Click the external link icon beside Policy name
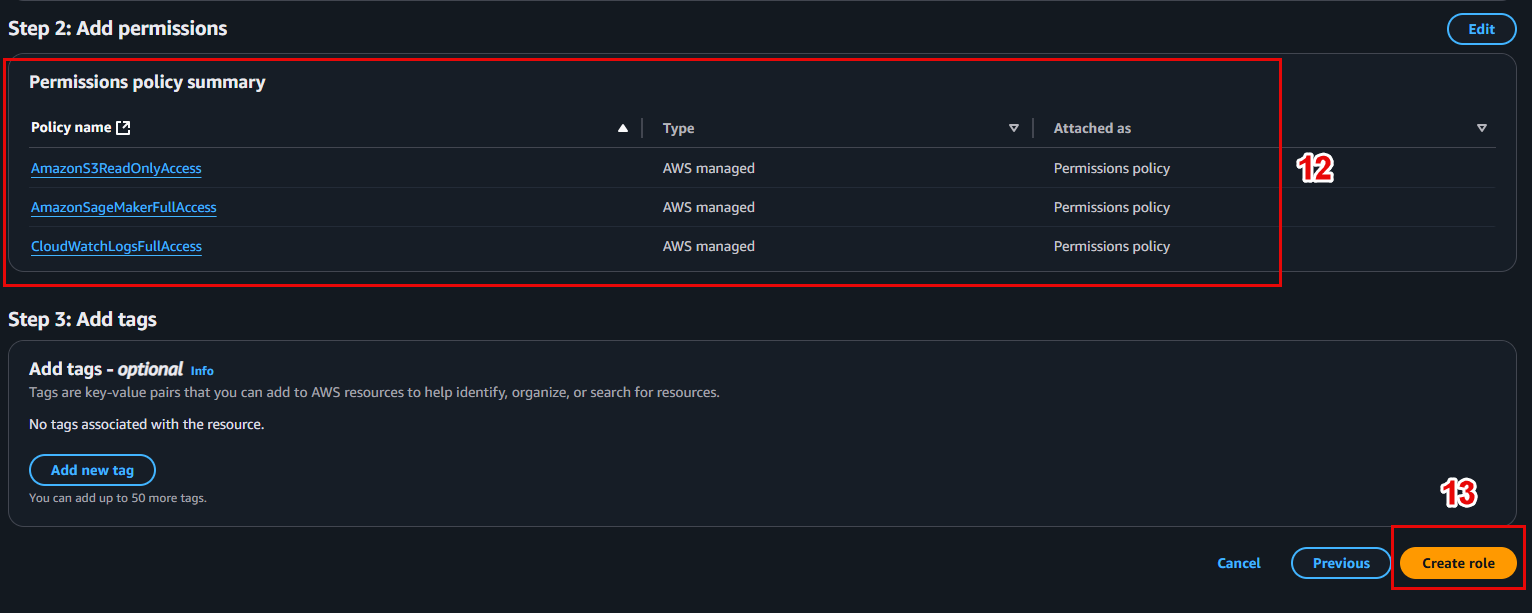The height and width of the screenshot is (613, 1532). pyautogui.click(x=123, y=128)
